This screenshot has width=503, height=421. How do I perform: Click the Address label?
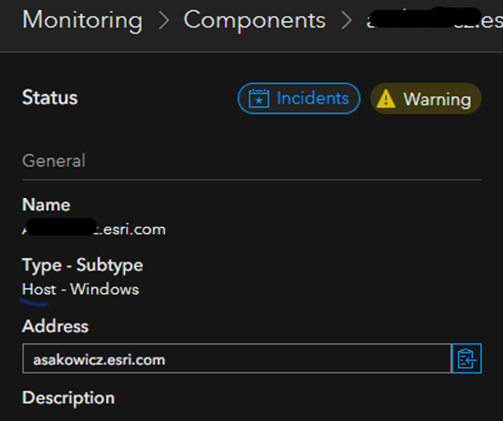pos(55,326)
